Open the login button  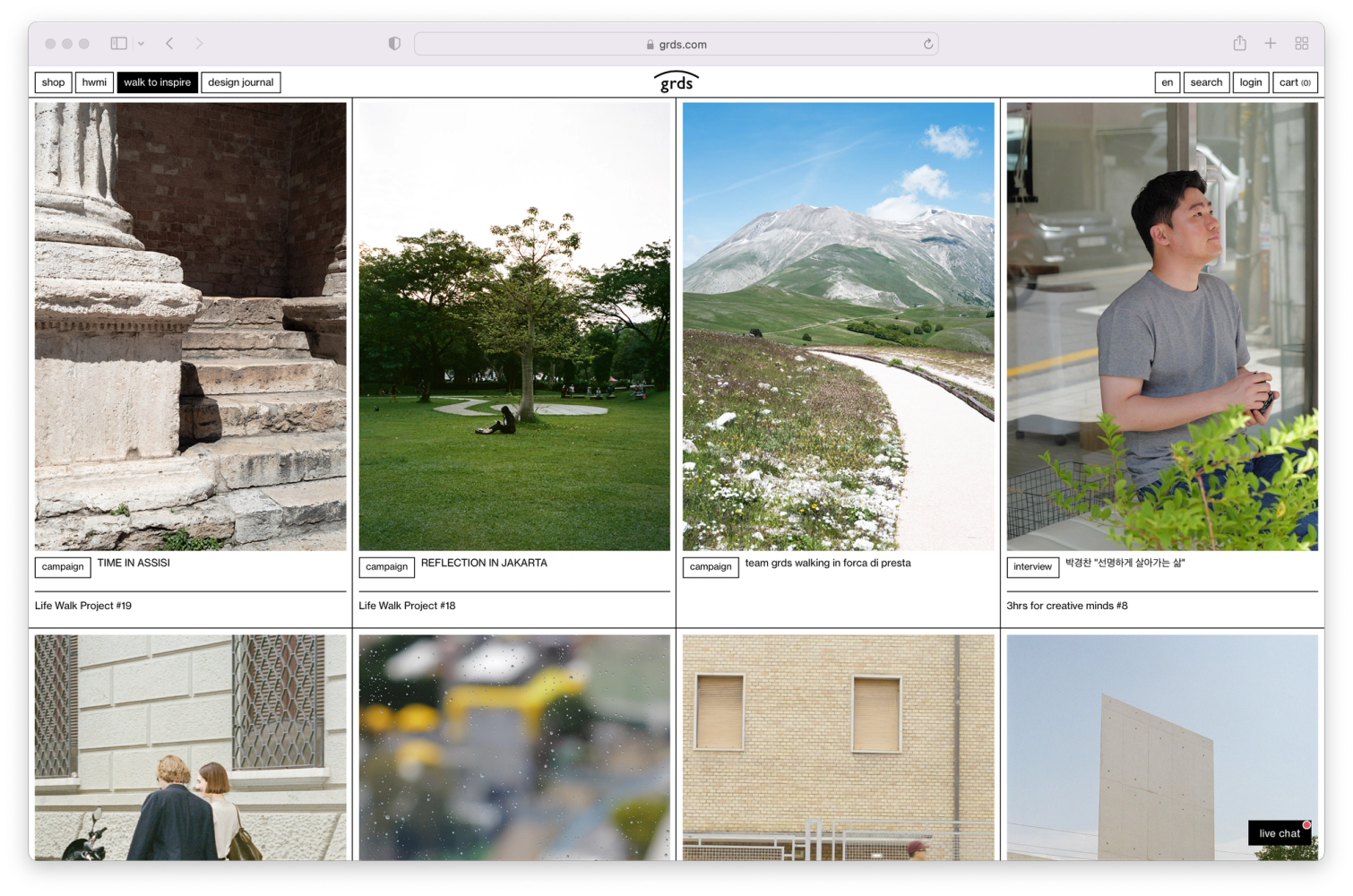pos(1251,82)
